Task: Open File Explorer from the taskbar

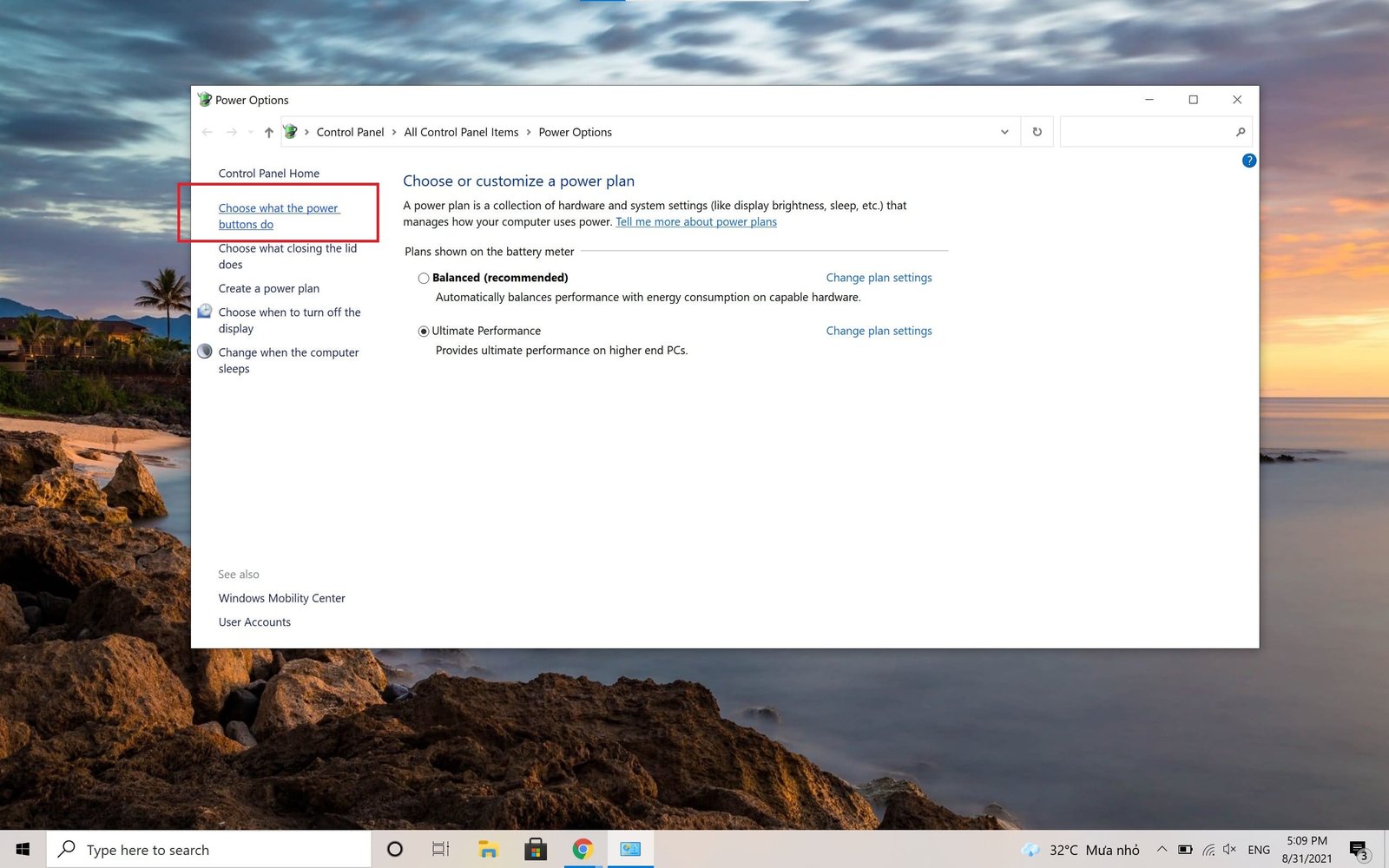Action: [488, 849]
